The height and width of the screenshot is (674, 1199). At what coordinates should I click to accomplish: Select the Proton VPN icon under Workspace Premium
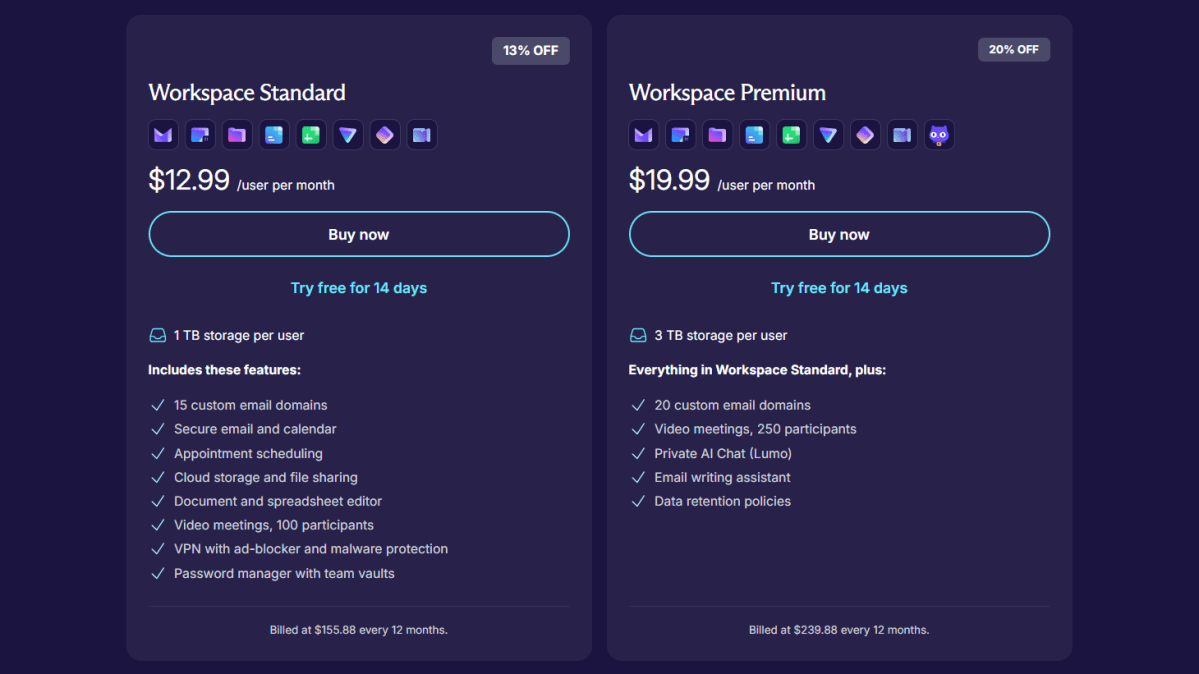828,134
